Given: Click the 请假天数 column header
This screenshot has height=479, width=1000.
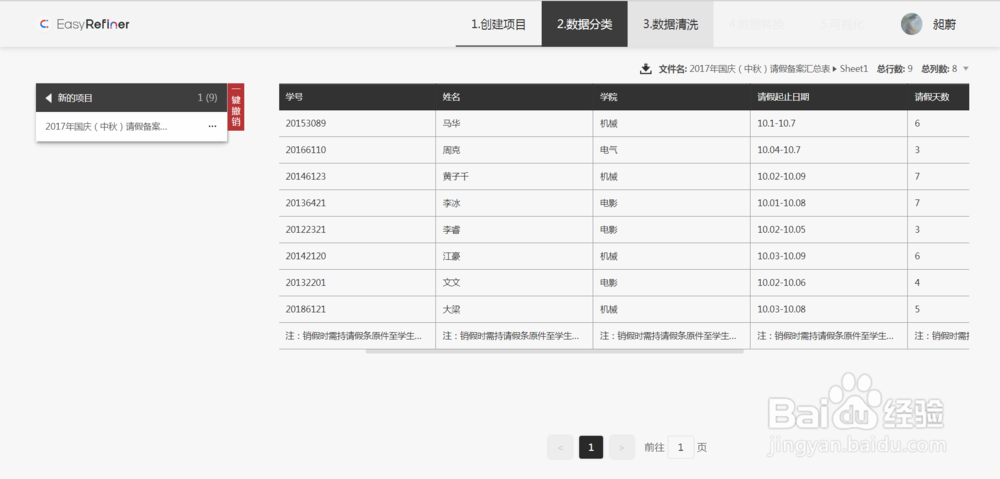Looking at the screenshot, I should (x=938, y=97).
